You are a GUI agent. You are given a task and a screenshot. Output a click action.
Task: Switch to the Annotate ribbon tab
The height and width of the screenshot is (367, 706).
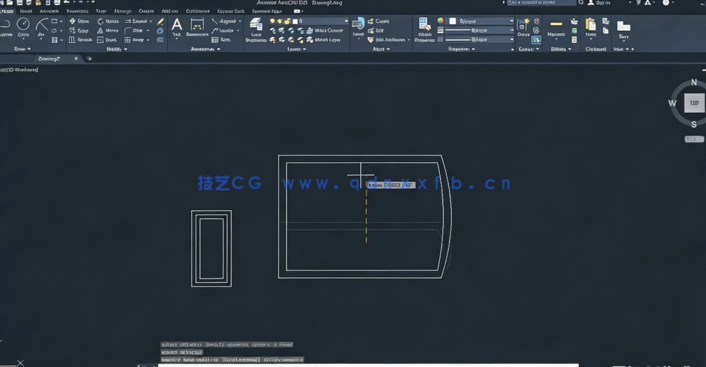click(x=49, y=11)
